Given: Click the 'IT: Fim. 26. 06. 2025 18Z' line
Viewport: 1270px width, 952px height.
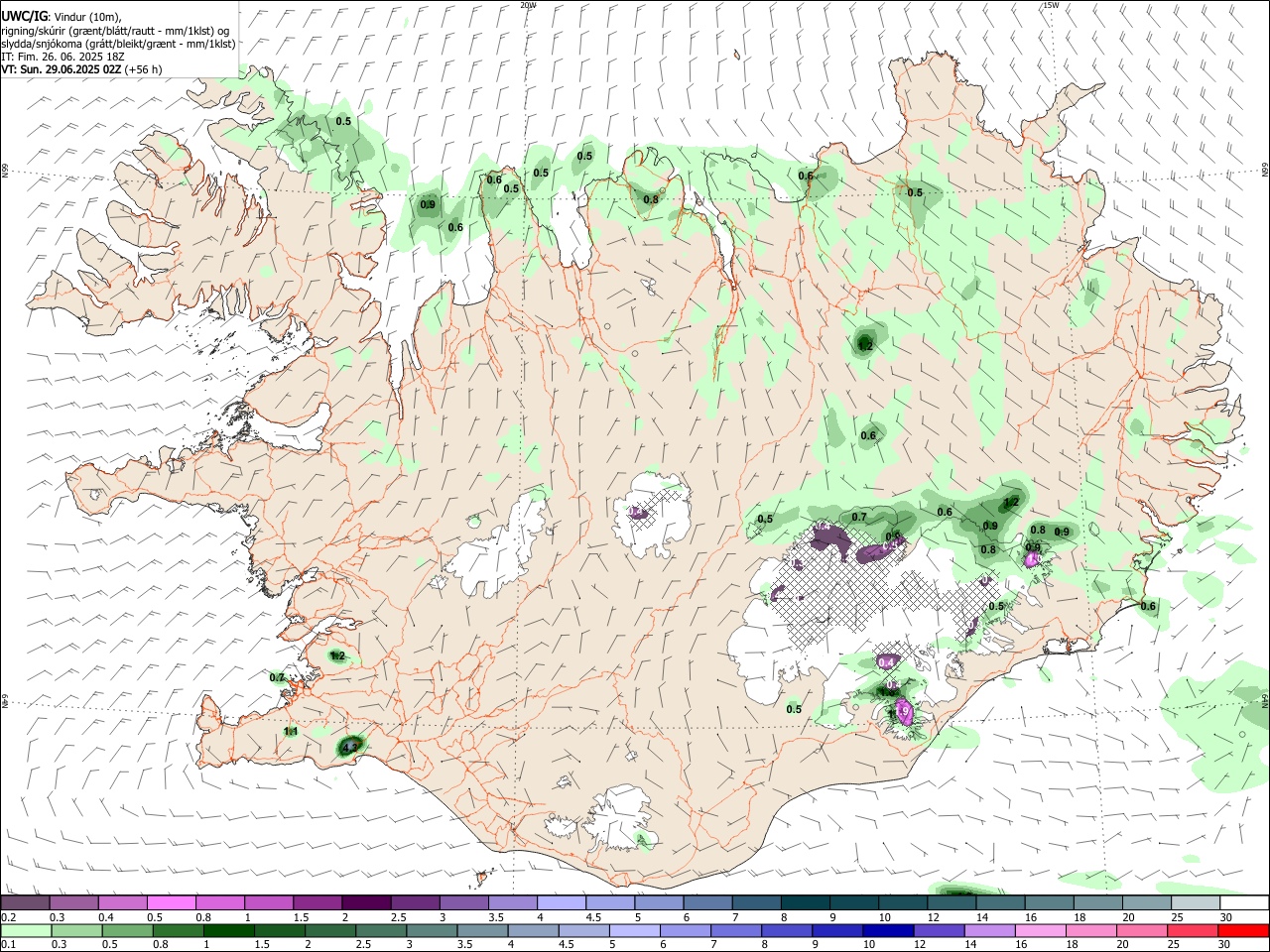Looking at the screenshot, I should tap(63, 57).
